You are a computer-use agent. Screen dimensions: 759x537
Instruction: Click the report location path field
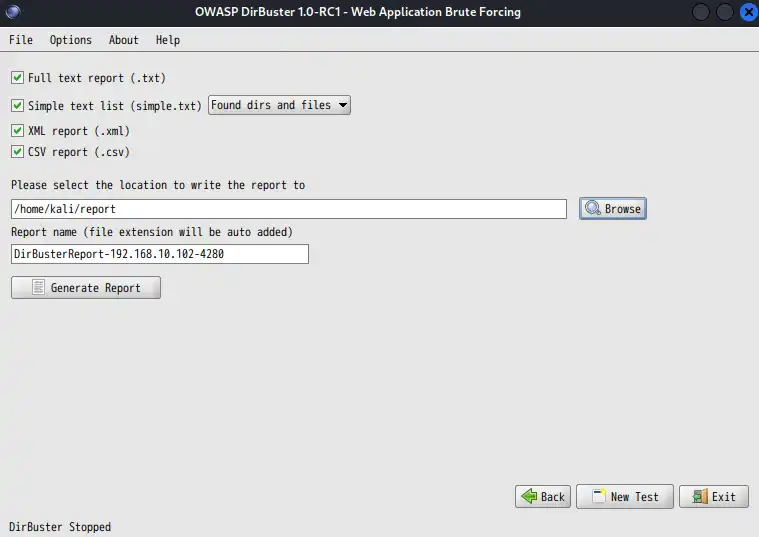pyautogui.click(x=288, y=209)
